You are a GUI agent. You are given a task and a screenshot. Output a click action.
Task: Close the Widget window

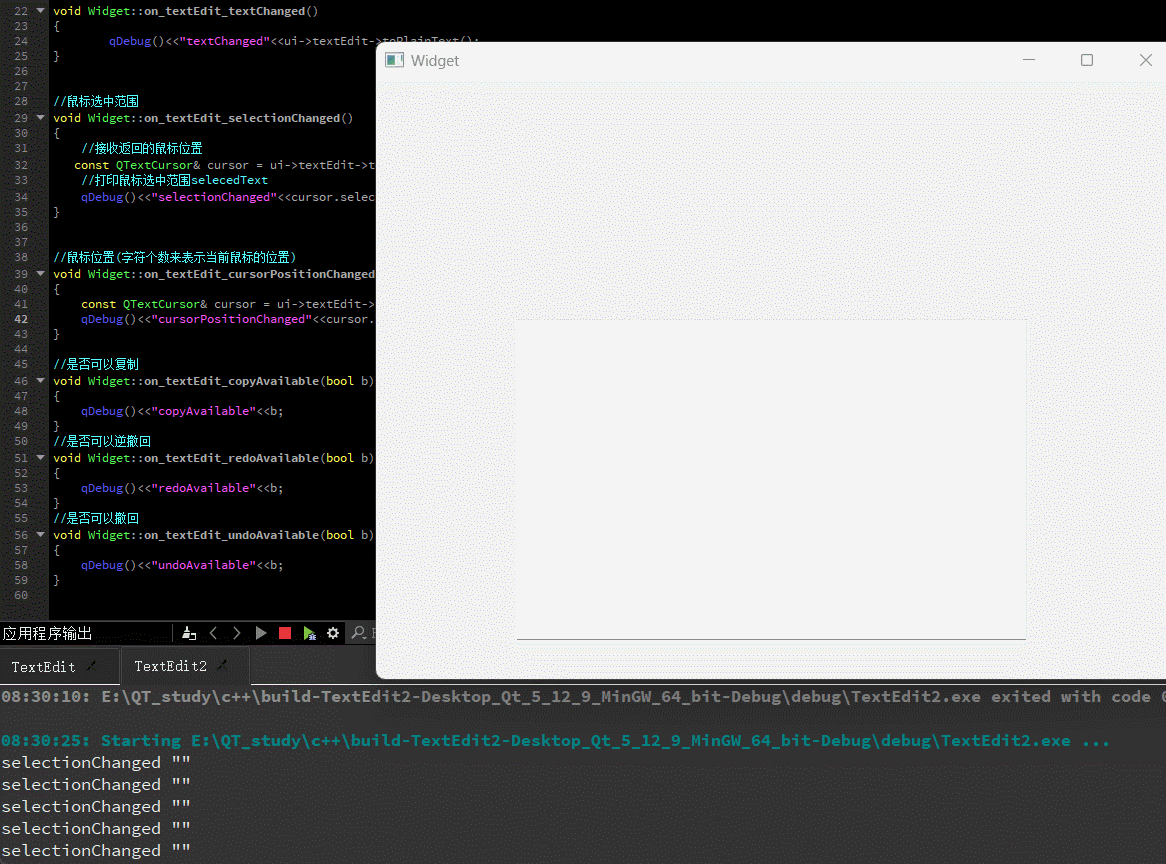[x=1145, y=60]
